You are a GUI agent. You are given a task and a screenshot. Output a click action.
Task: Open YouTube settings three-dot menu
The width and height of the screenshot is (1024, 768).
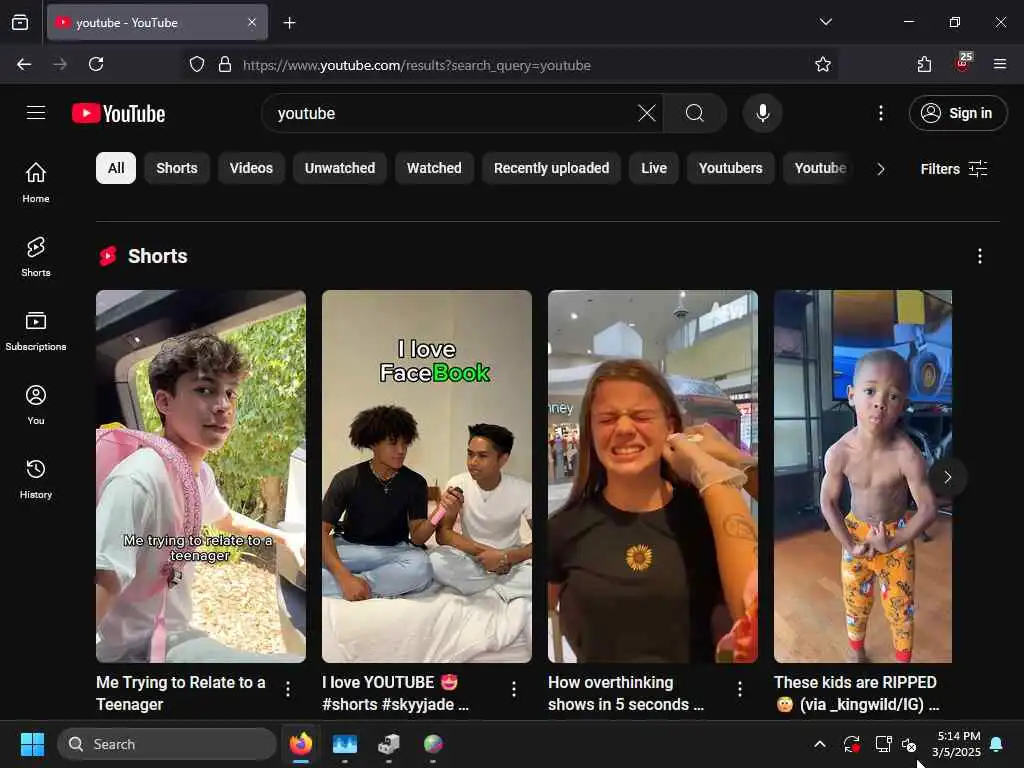tap(880, 113)
